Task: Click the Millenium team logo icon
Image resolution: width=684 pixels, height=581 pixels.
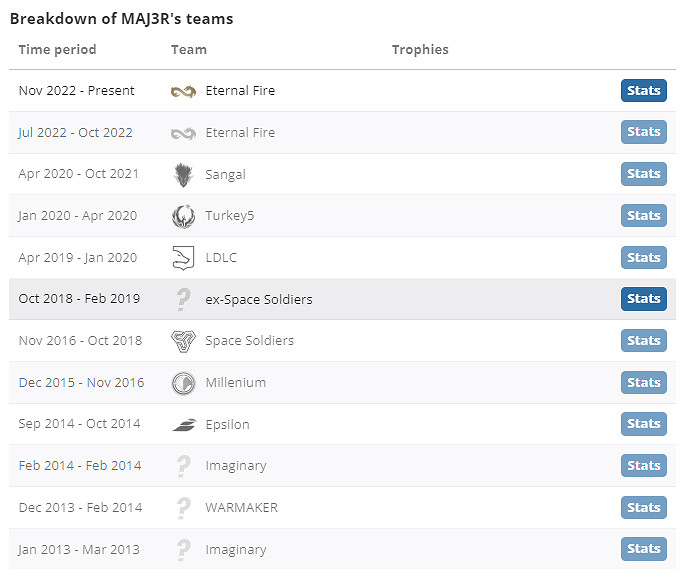Action: tap(183, 383)
